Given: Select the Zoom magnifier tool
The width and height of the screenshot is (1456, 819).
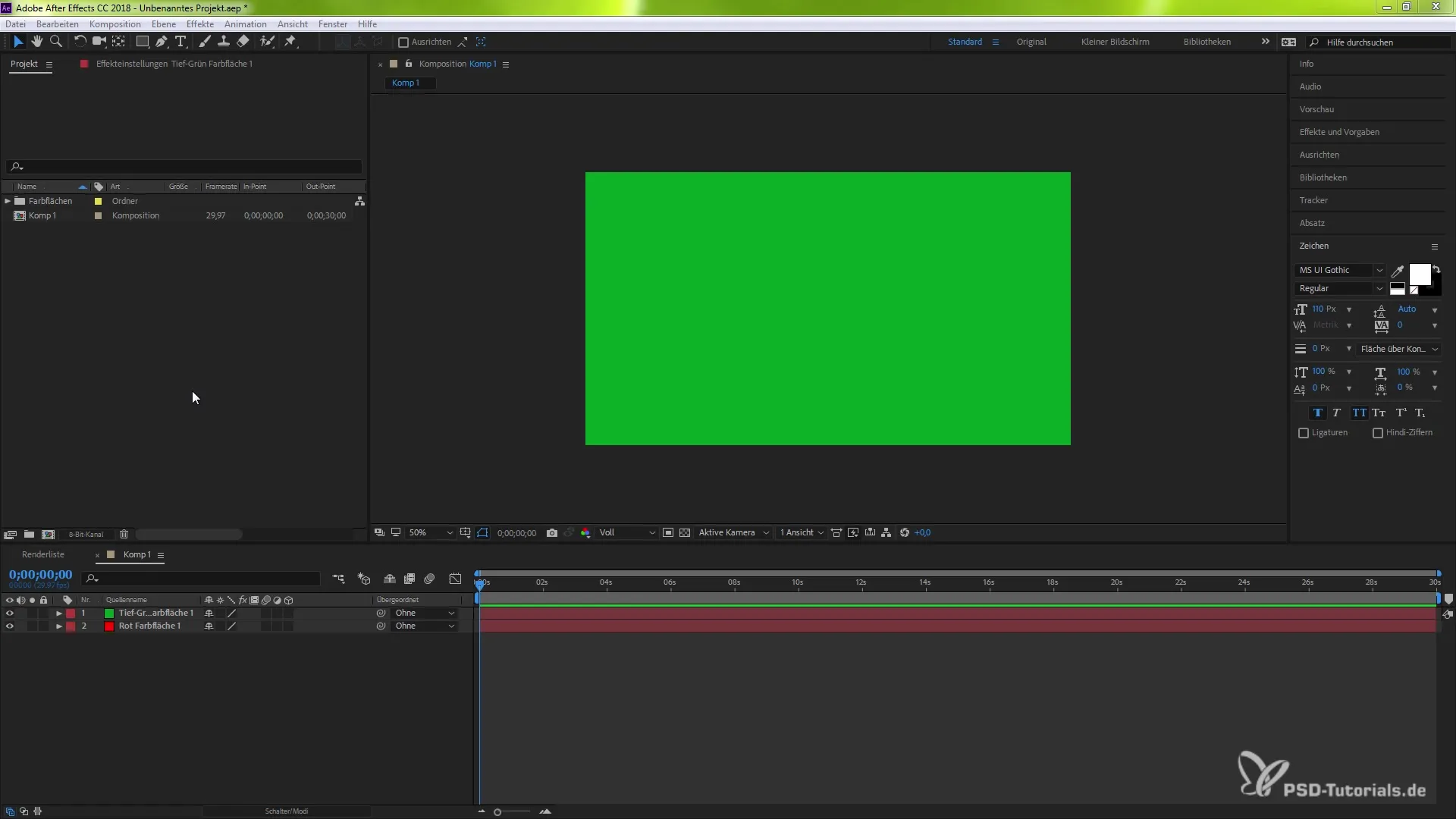Looking at the screenshot, I should click(55, 42).
